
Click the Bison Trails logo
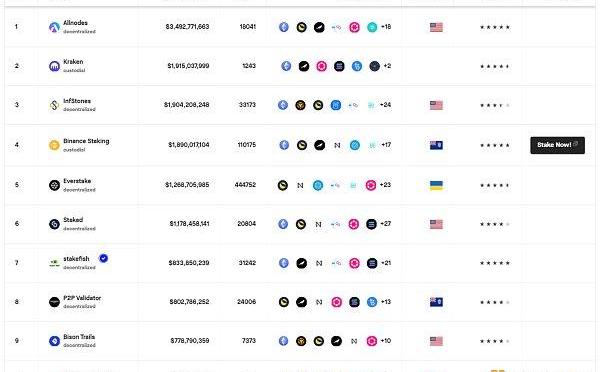54,341
